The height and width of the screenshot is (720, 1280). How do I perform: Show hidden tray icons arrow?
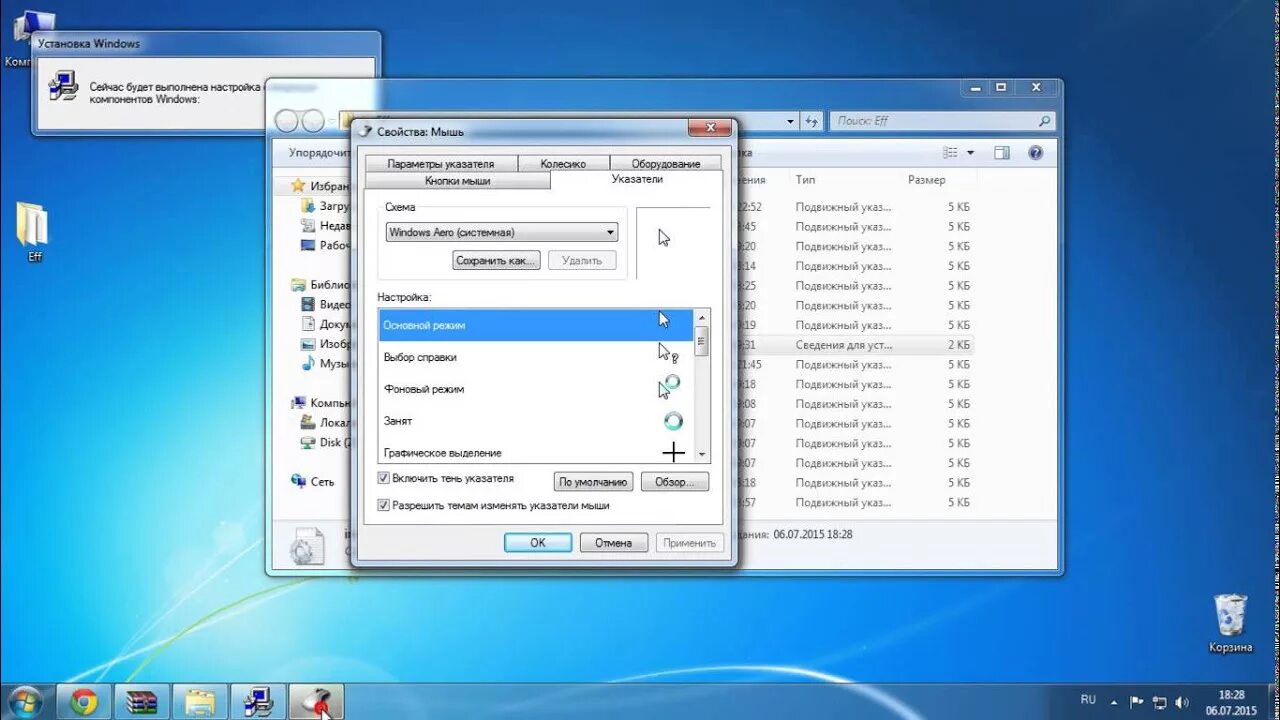click(1114, 702)
